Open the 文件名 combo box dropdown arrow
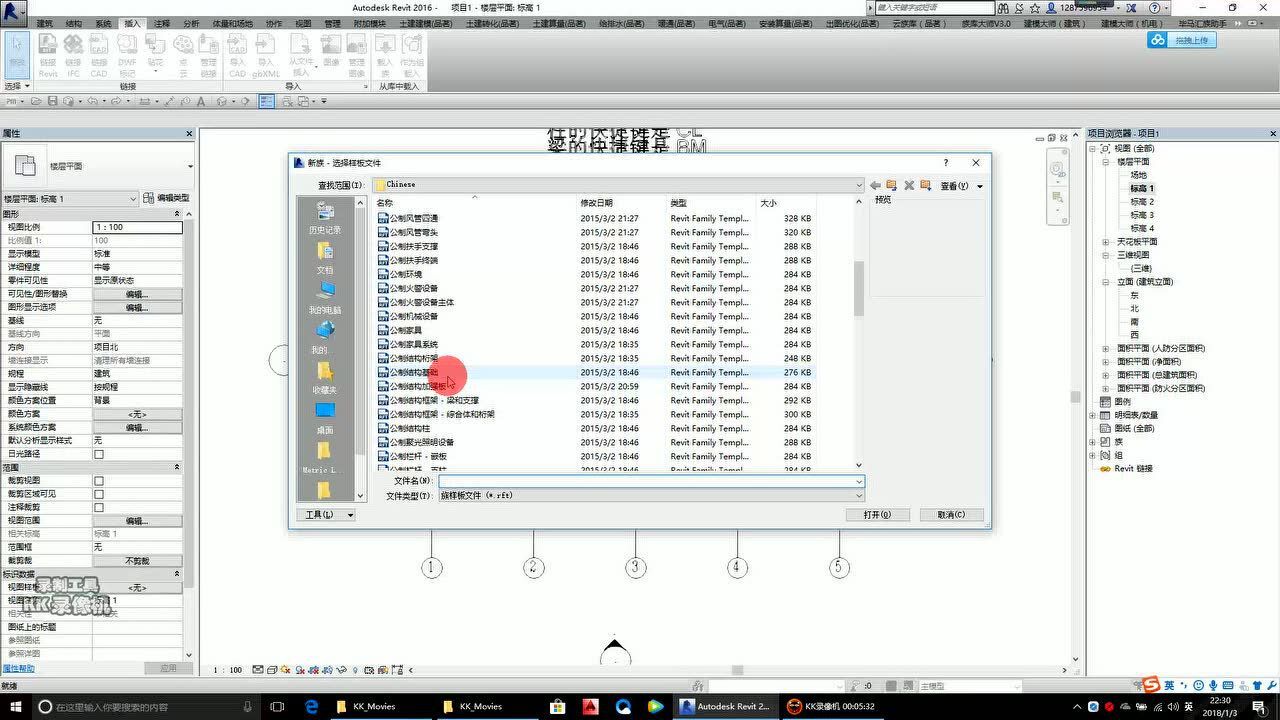The image size is (1280, 720). pos(858,481)
